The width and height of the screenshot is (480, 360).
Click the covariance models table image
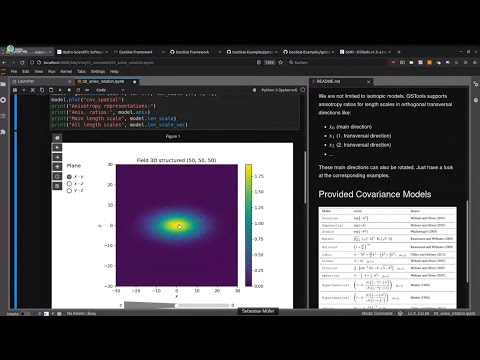coord(387,257)
